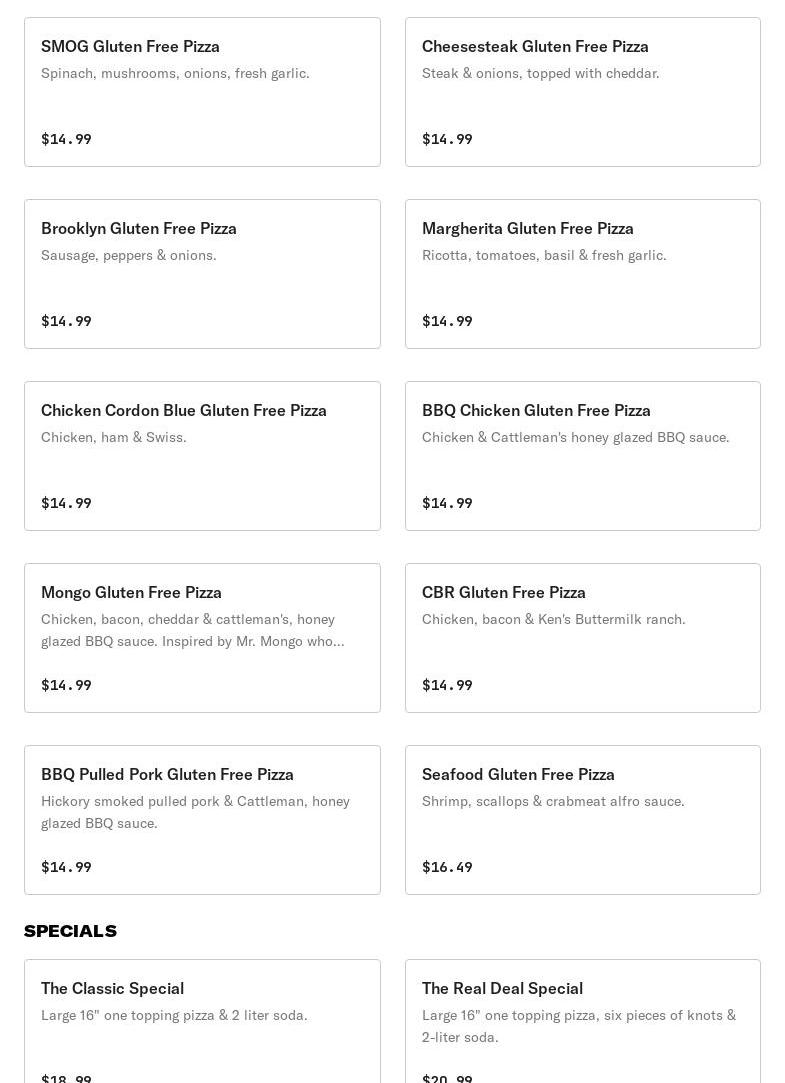The image size is (785, 1083).
Task: Click the Real Deal Special description text
Action: click(x=578, y=1026)
